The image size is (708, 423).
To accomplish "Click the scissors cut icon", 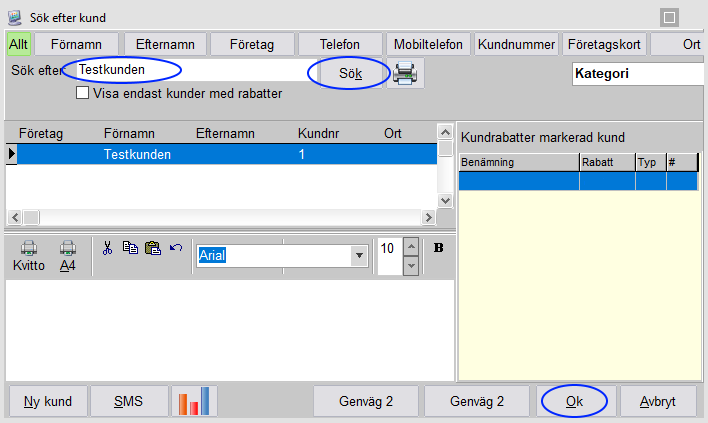I will coord(108,248).
